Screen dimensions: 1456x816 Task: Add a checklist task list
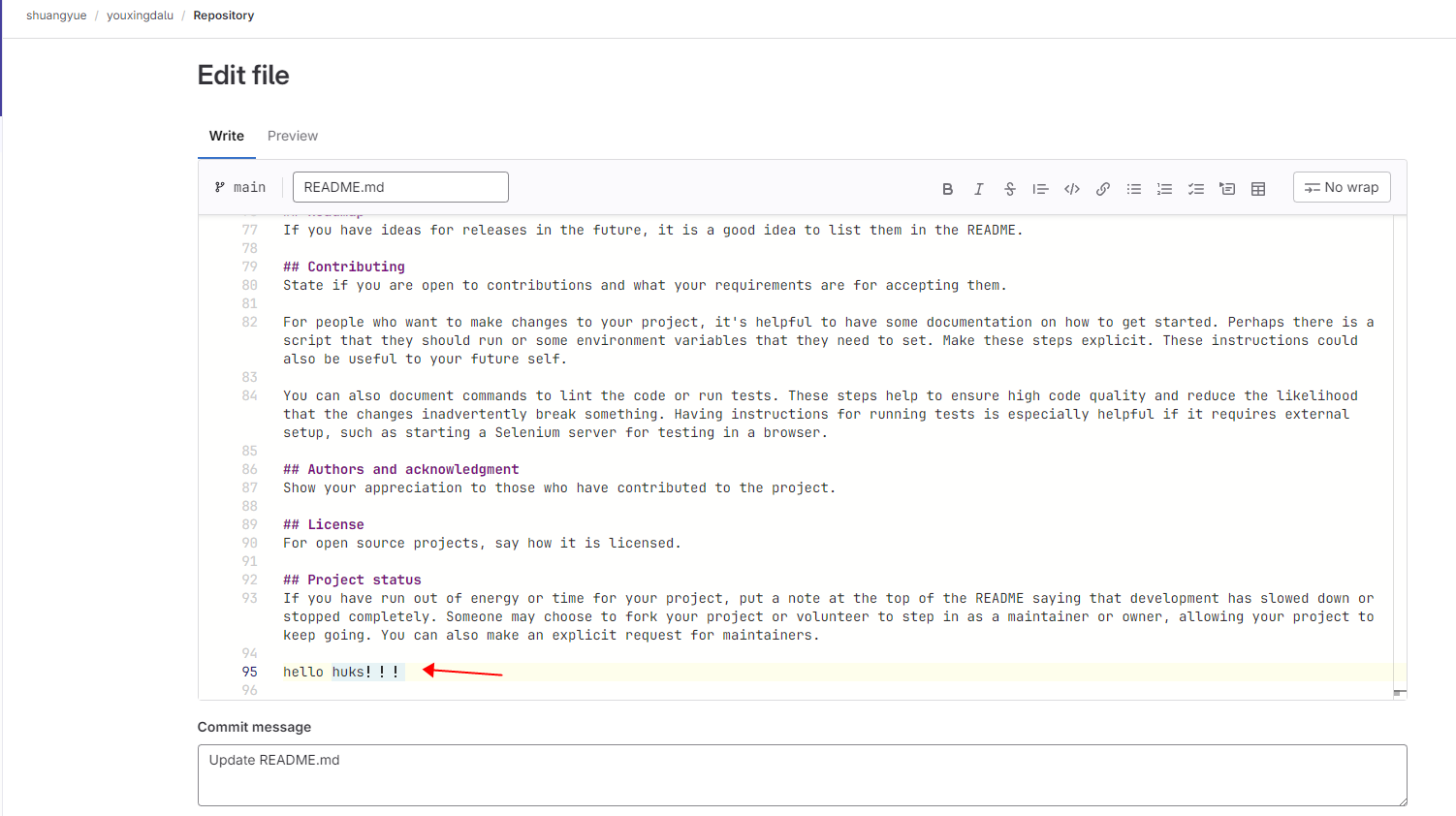pos(1195,189)
